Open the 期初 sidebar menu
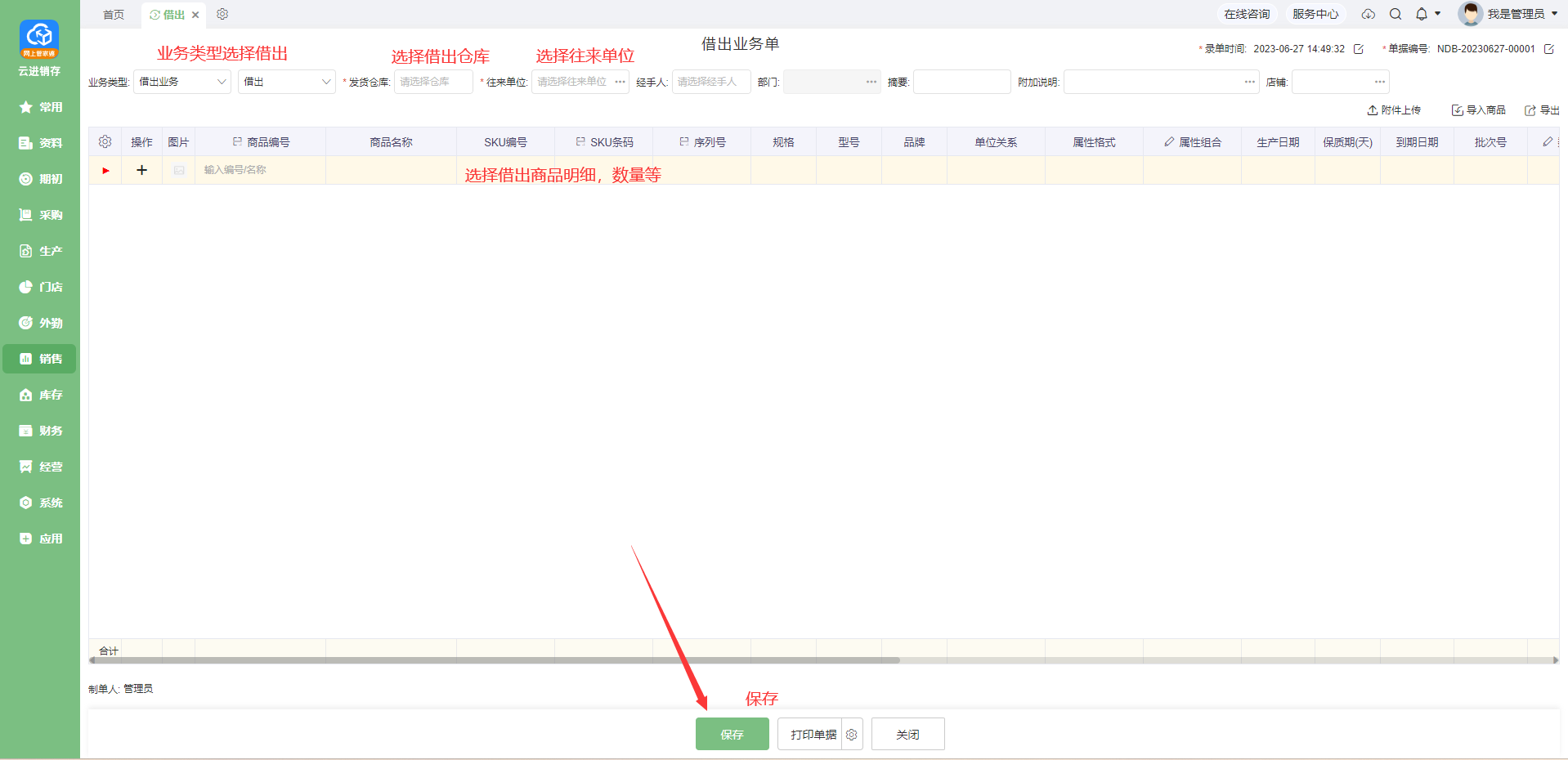The image size is (1568, 760). [x=40, y=179]
